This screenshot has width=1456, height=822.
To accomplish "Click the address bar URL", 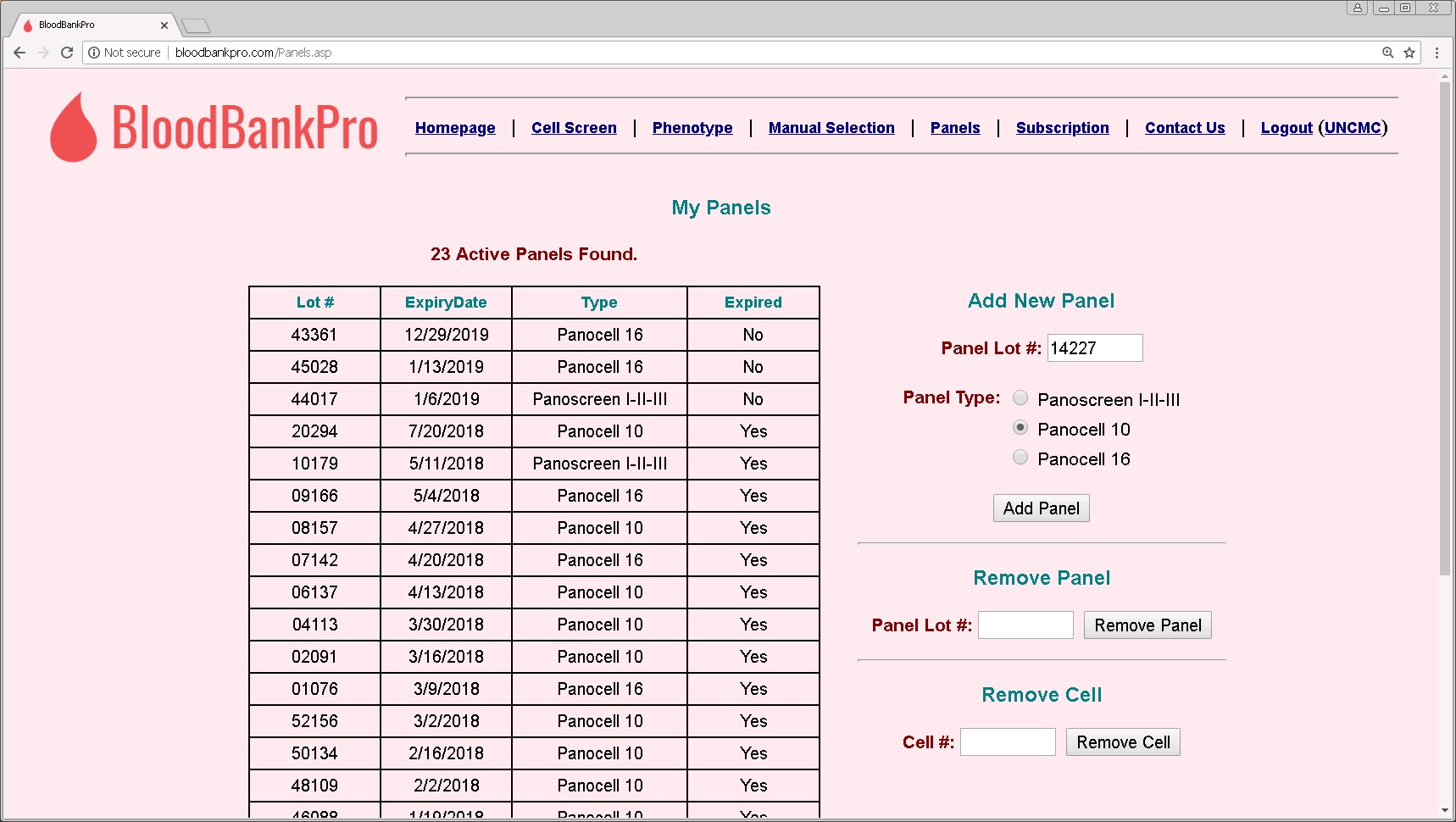I will 253,53.
